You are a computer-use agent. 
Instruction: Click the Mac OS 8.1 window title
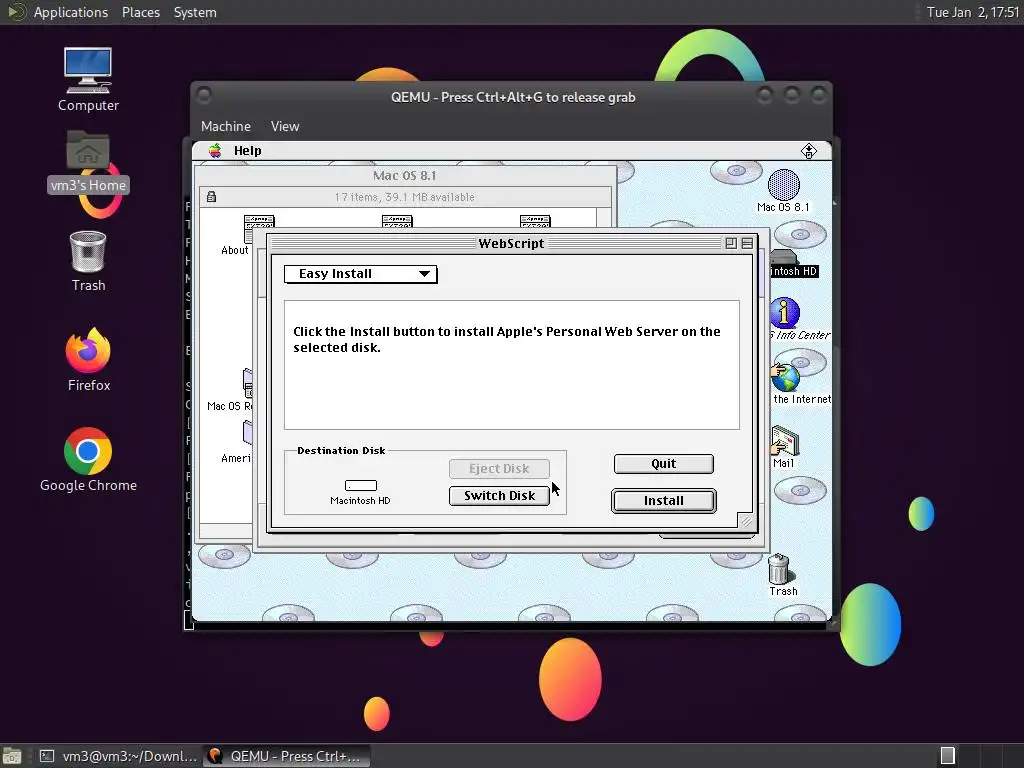(x=404, y=176)
